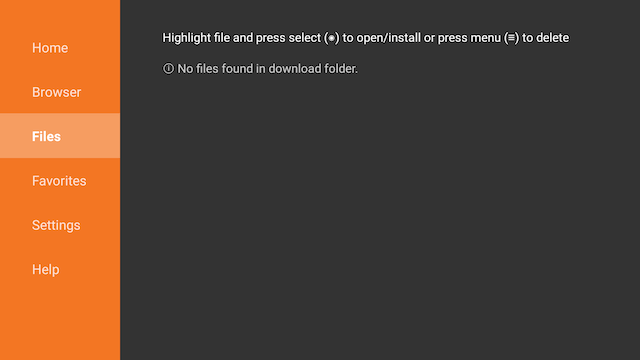Click the No files found message

260,69
